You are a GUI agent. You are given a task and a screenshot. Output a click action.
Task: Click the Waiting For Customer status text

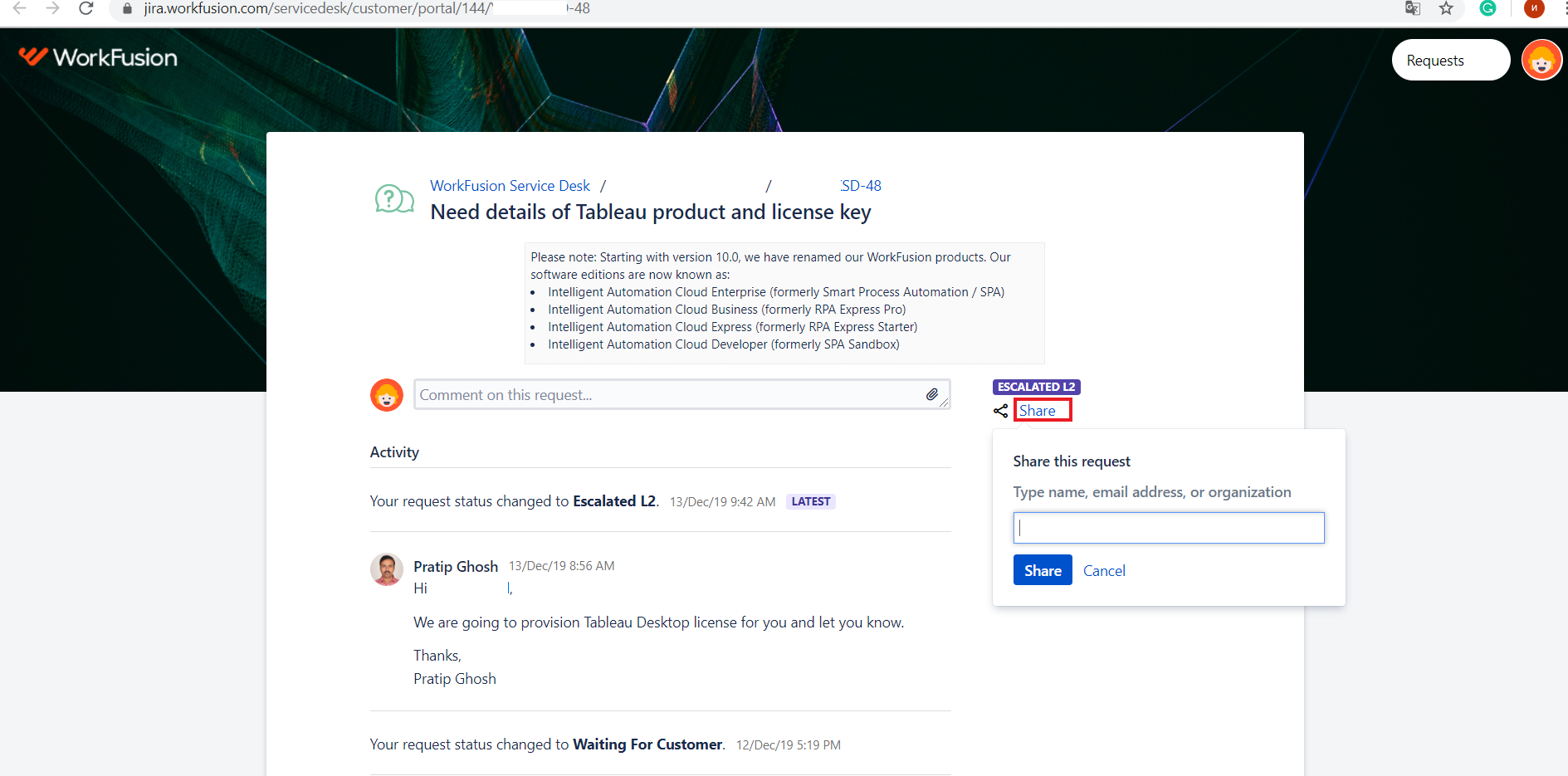pos(648,744)
